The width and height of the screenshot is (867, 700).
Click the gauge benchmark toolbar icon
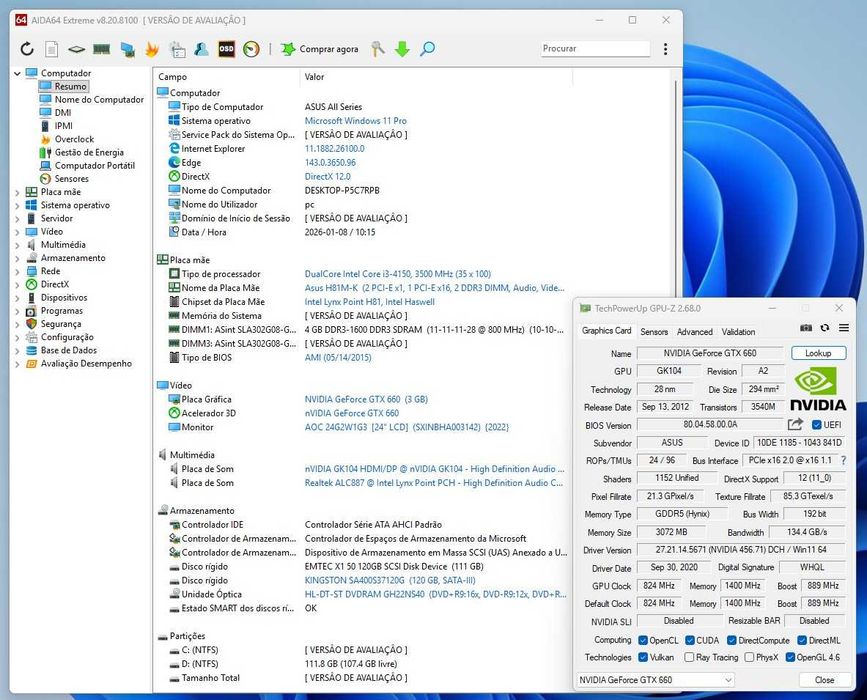tap(251, 49)
